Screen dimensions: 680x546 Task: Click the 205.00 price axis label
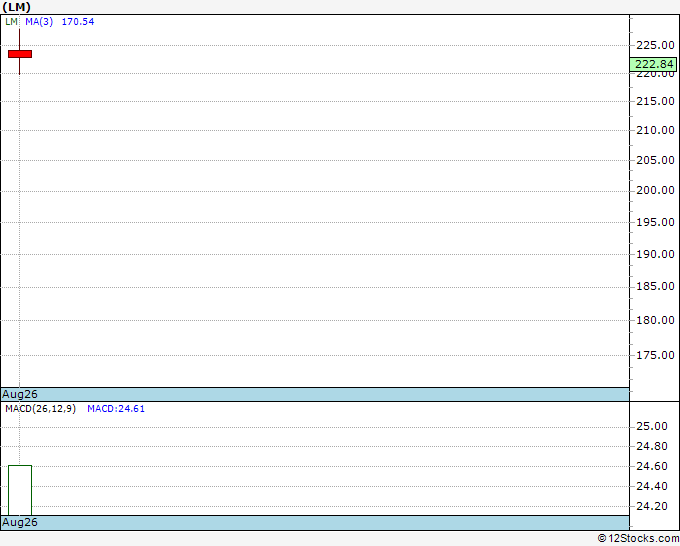(x=655, y=160)
